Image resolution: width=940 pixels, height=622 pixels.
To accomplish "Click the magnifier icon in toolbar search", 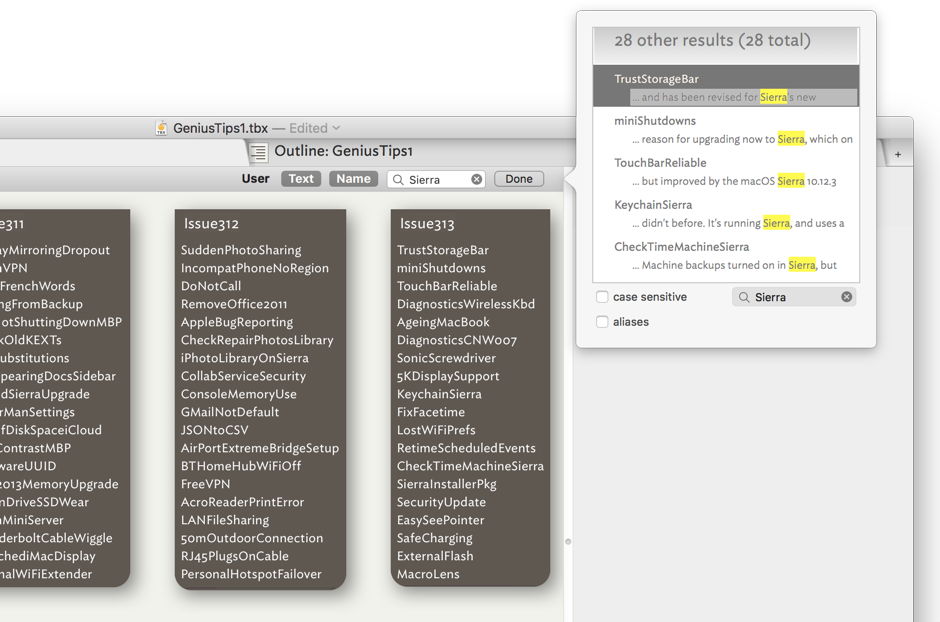I will pyautogui.click(x=398, y=180).
